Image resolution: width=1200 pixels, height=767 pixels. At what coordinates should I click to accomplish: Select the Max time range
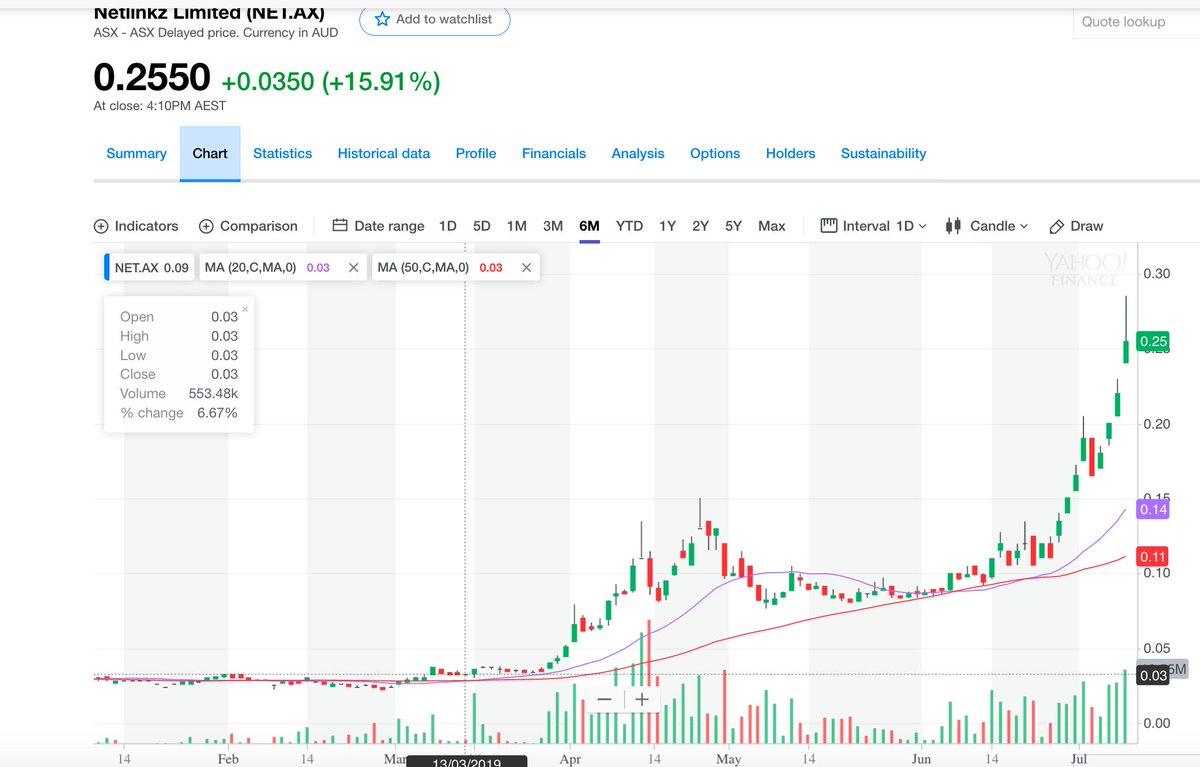[x=772, y=226]
